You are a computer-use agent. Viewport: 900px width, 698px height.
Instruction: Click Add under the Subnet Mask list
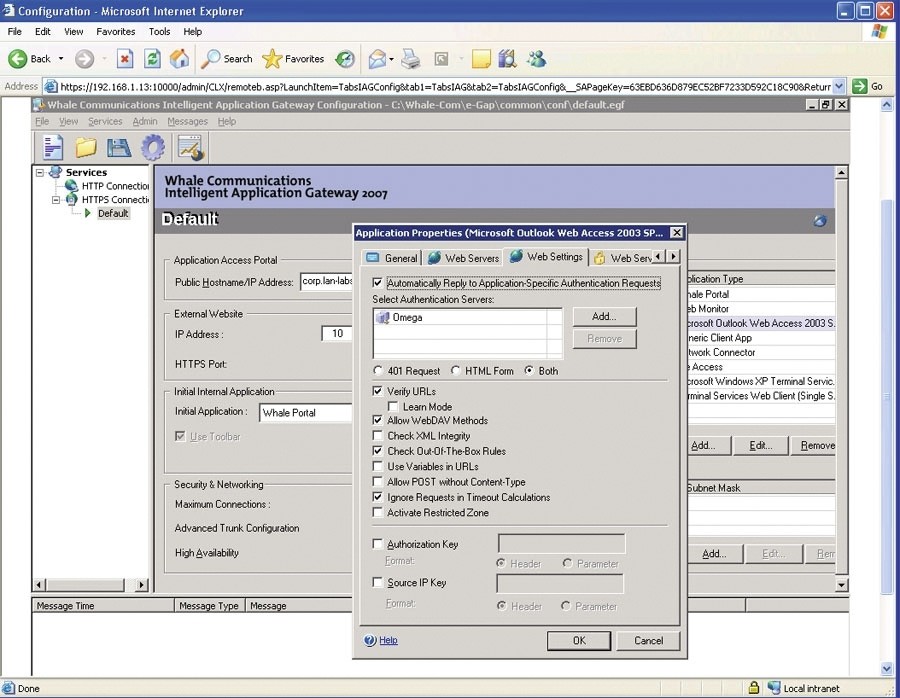714,554
